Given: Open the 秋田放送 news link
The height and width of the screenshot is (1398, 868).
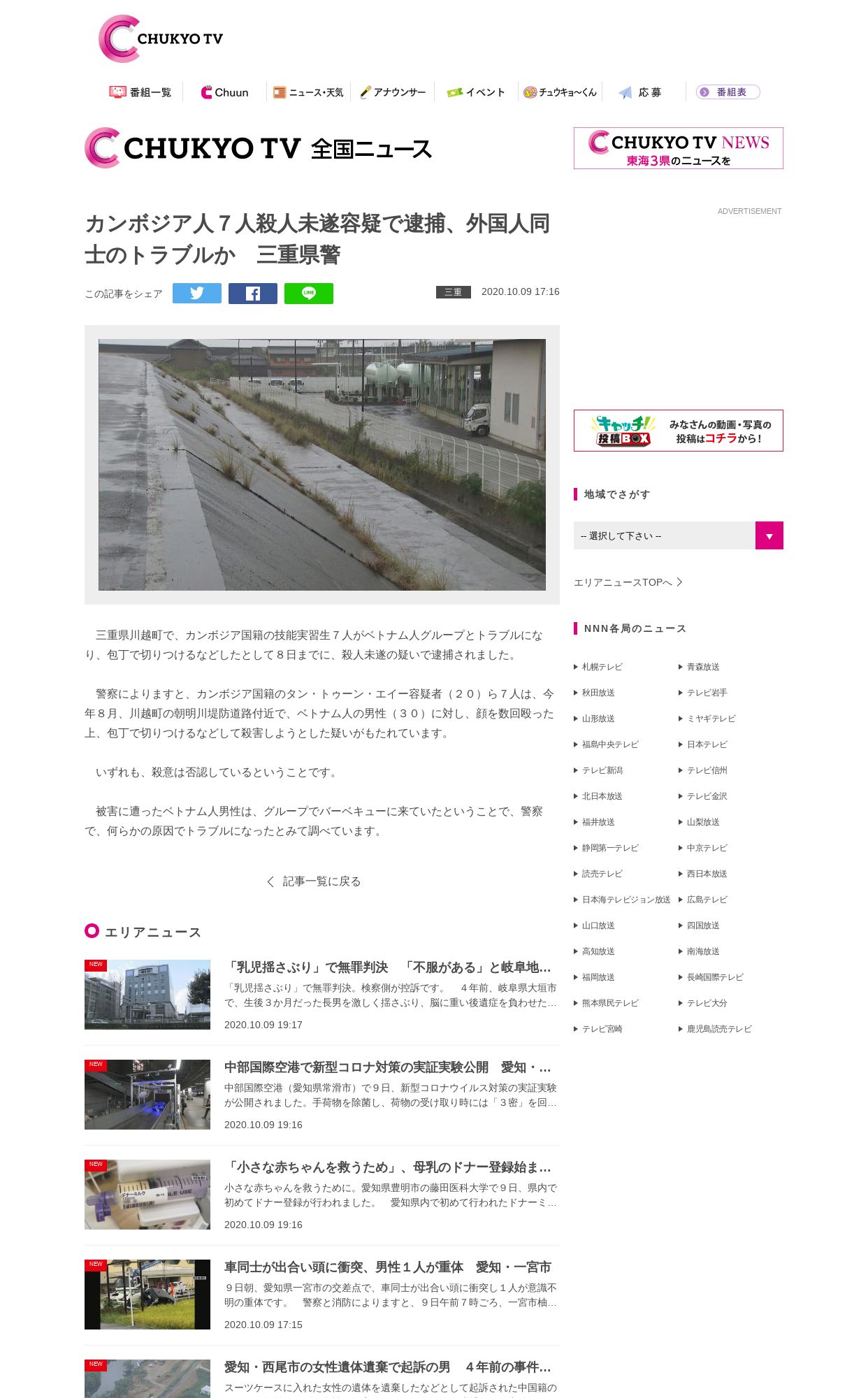Looking at the screenshot, I should pyautogui.click(x=595, y=693).
